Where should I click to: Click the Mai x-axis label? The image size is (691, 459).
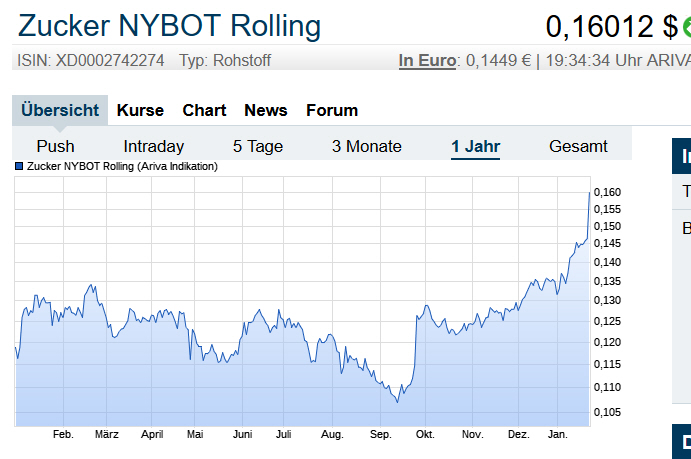195,434
